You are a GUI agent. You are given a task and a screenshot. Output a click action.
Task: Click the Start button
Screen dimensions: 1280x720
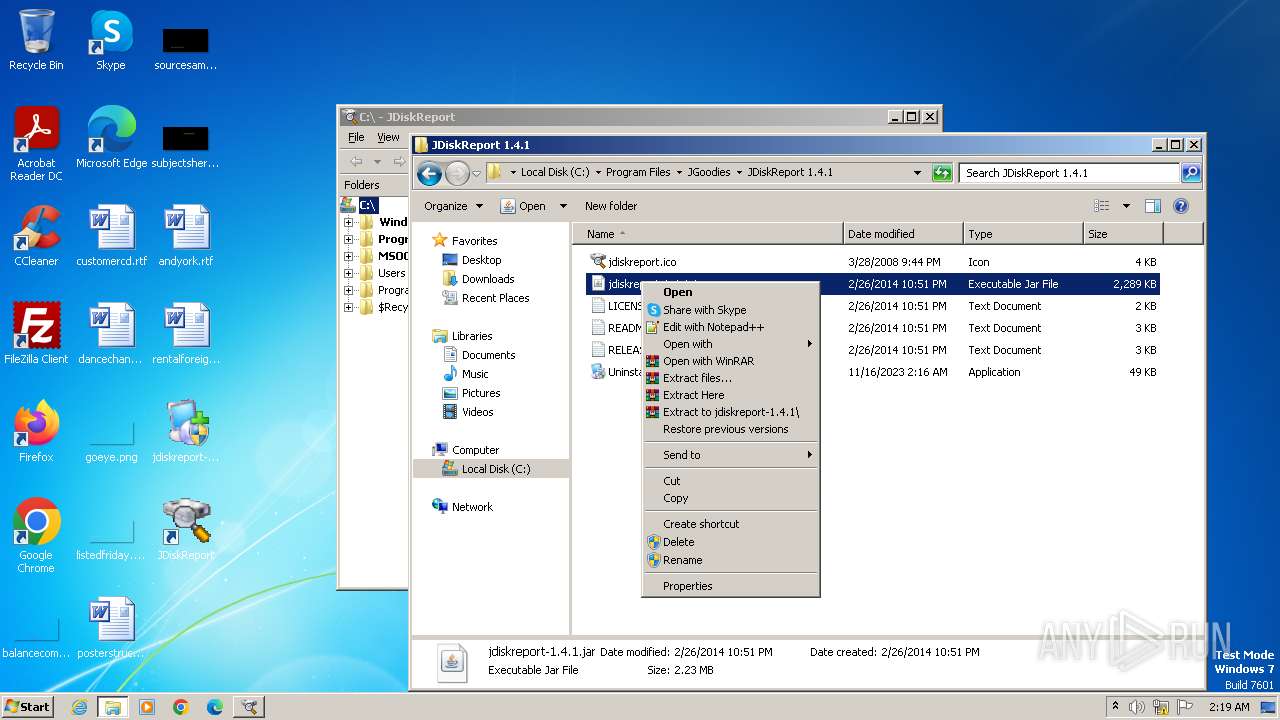point(28,707)
